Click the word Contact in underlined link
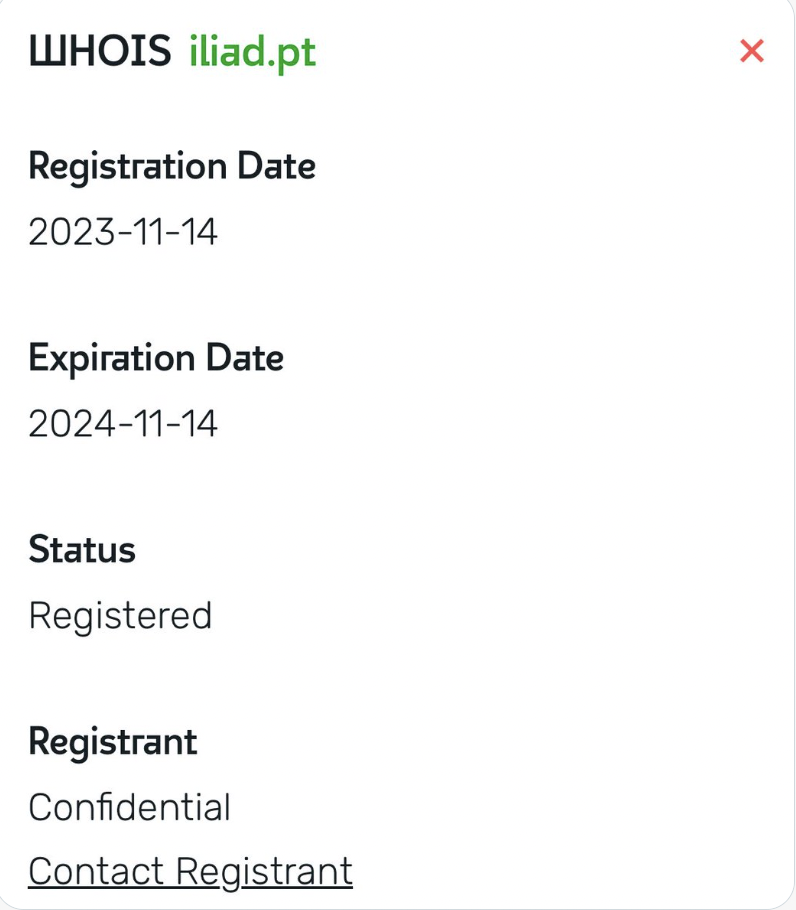This screenshot has width=796, height=910. 97,871
